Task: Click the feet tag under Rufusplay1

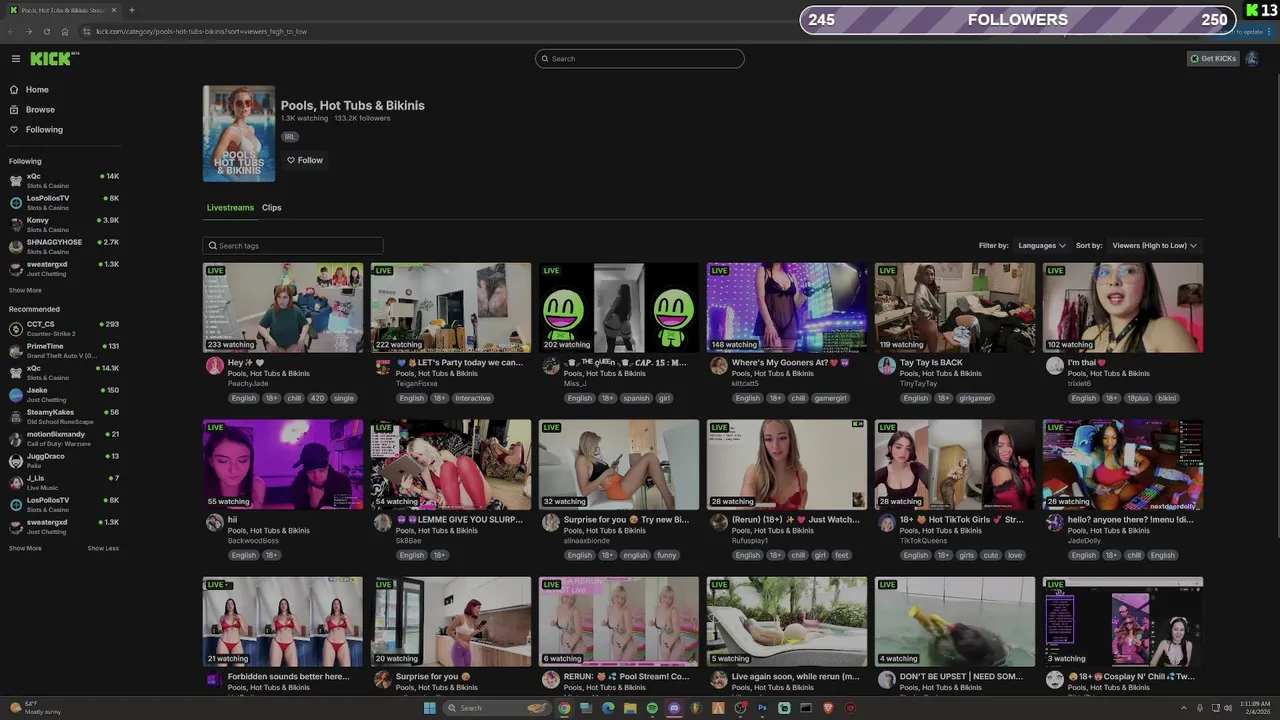Action: click(842, 555)
